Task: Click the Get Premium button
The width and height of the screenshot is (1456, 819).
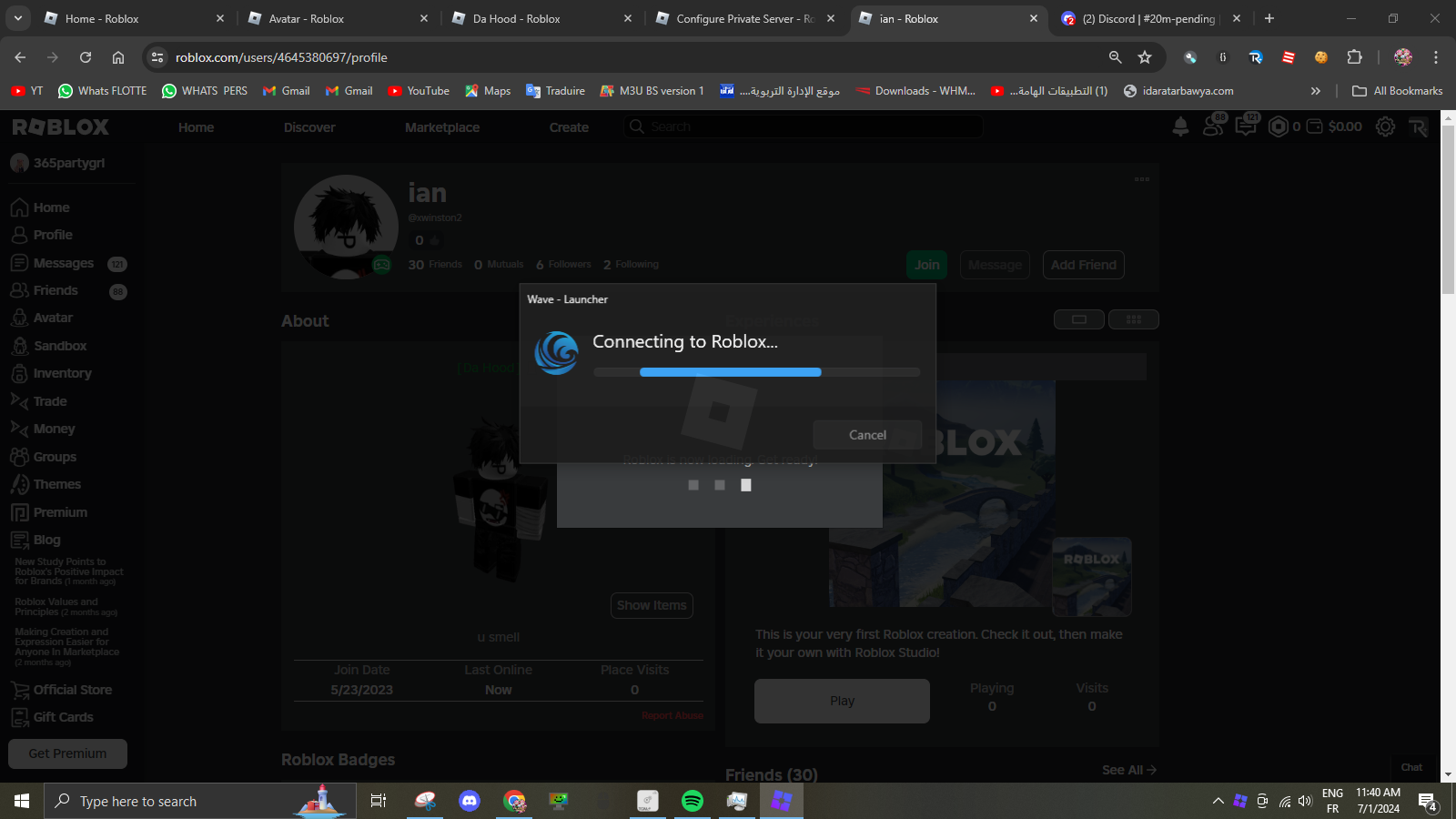Action: (67, 753)
